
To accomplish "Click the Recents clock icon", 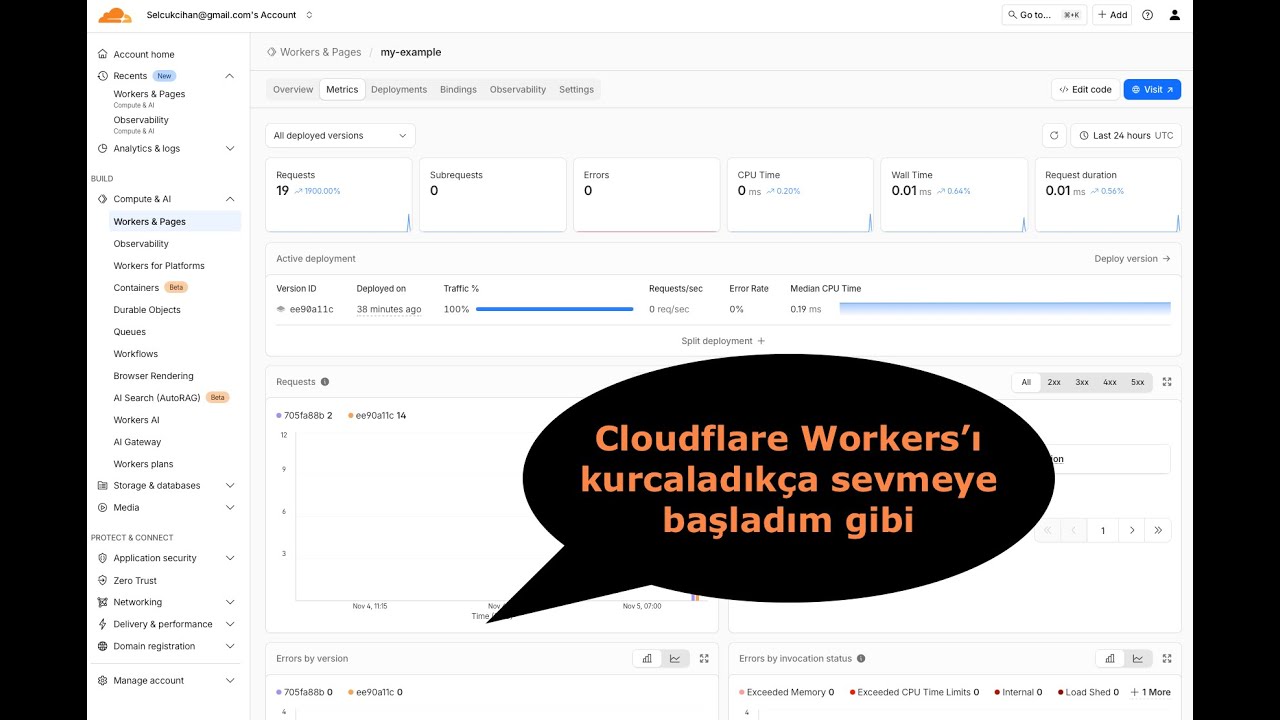I will pos(103,76).
